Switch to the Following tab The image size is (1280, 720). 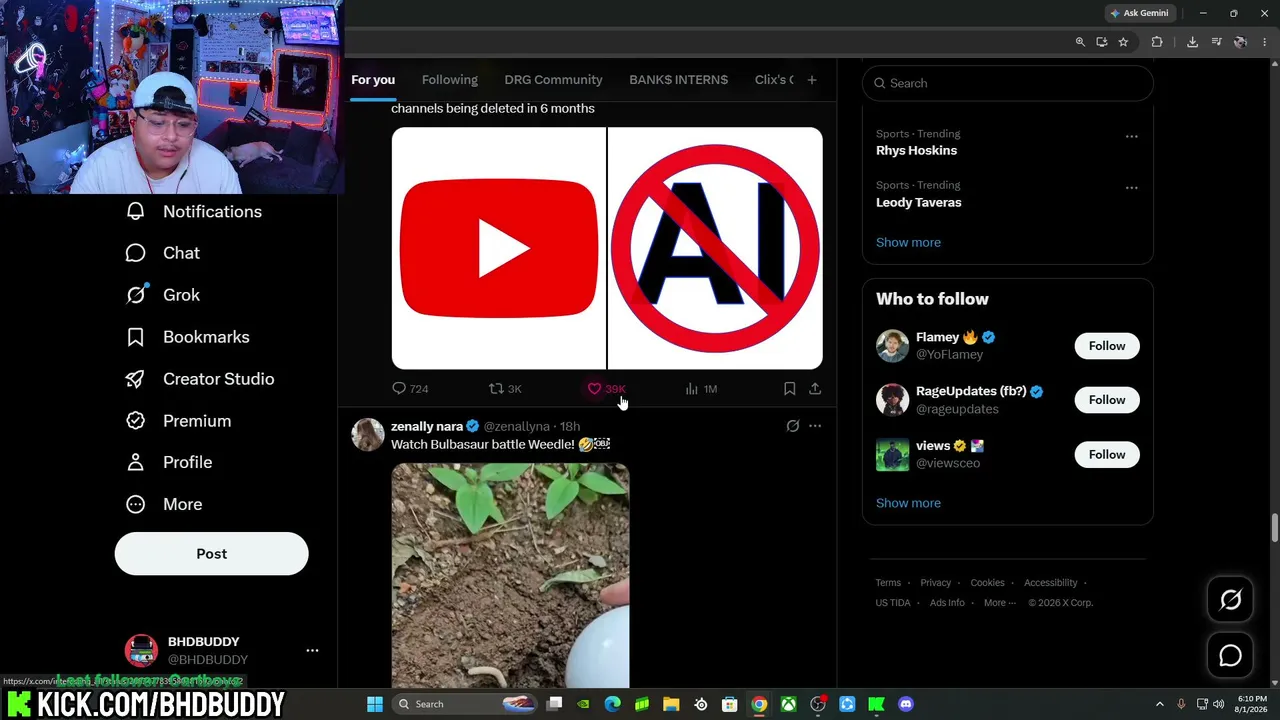450,80
